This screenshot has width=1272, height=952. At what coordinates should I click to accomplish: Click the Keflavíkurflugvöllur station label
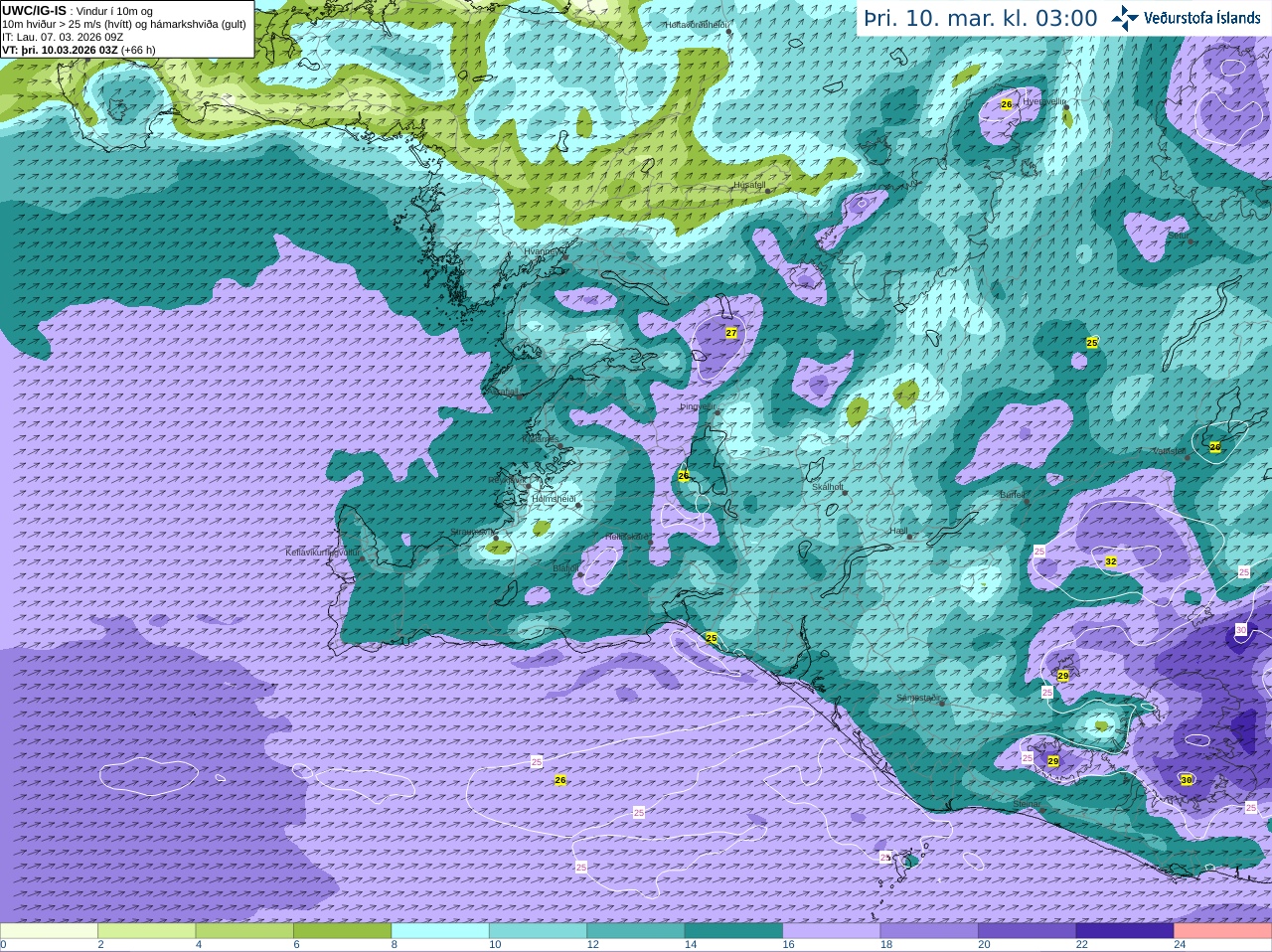323,552
